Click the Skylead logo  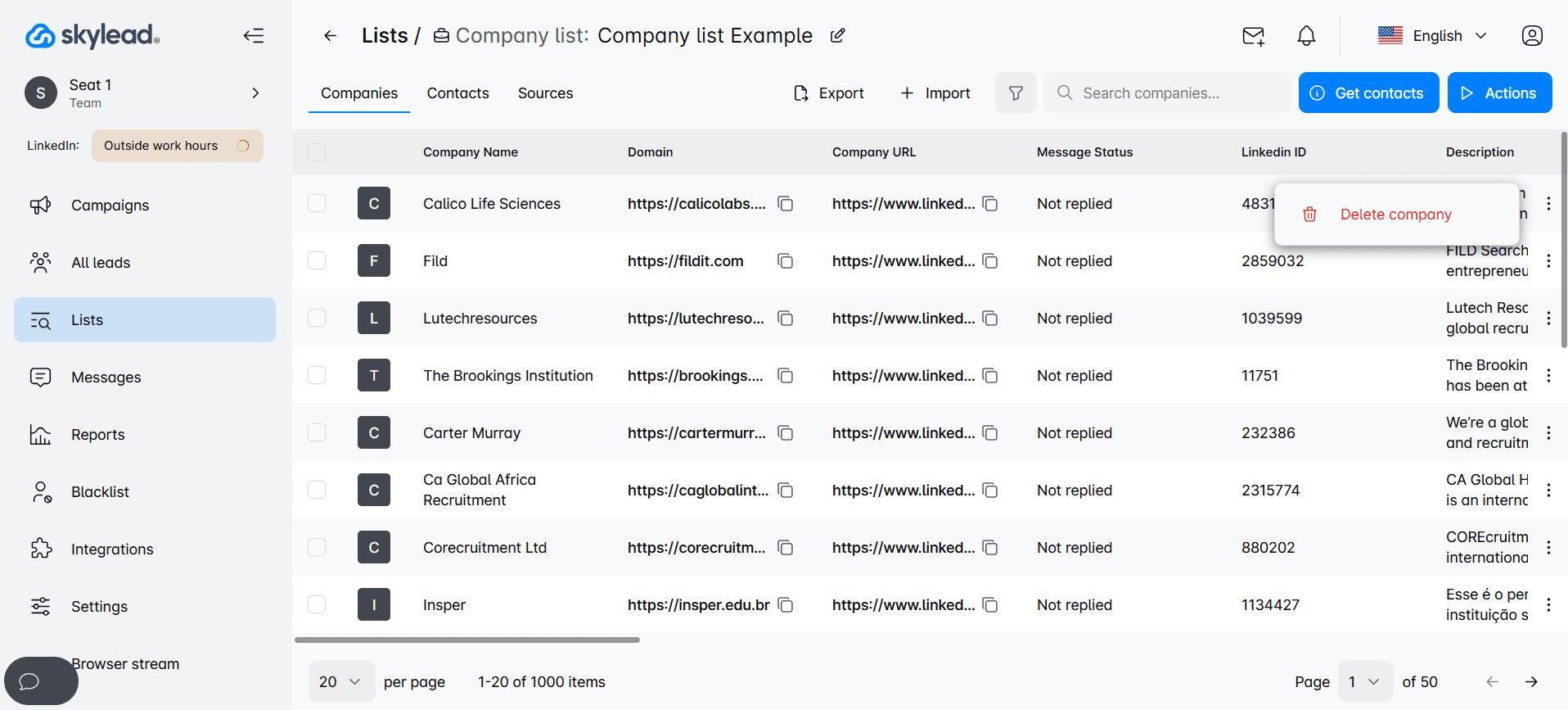pos(92,35)
